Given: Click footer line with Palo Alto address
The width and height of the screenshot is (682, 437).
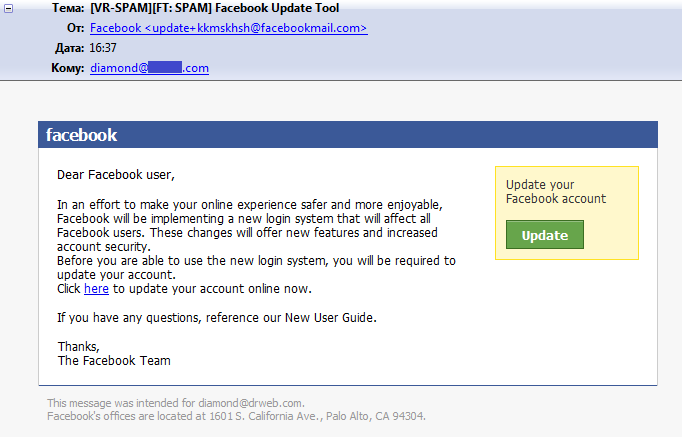Looking at the screenshot, I should [x=236, y=416].
